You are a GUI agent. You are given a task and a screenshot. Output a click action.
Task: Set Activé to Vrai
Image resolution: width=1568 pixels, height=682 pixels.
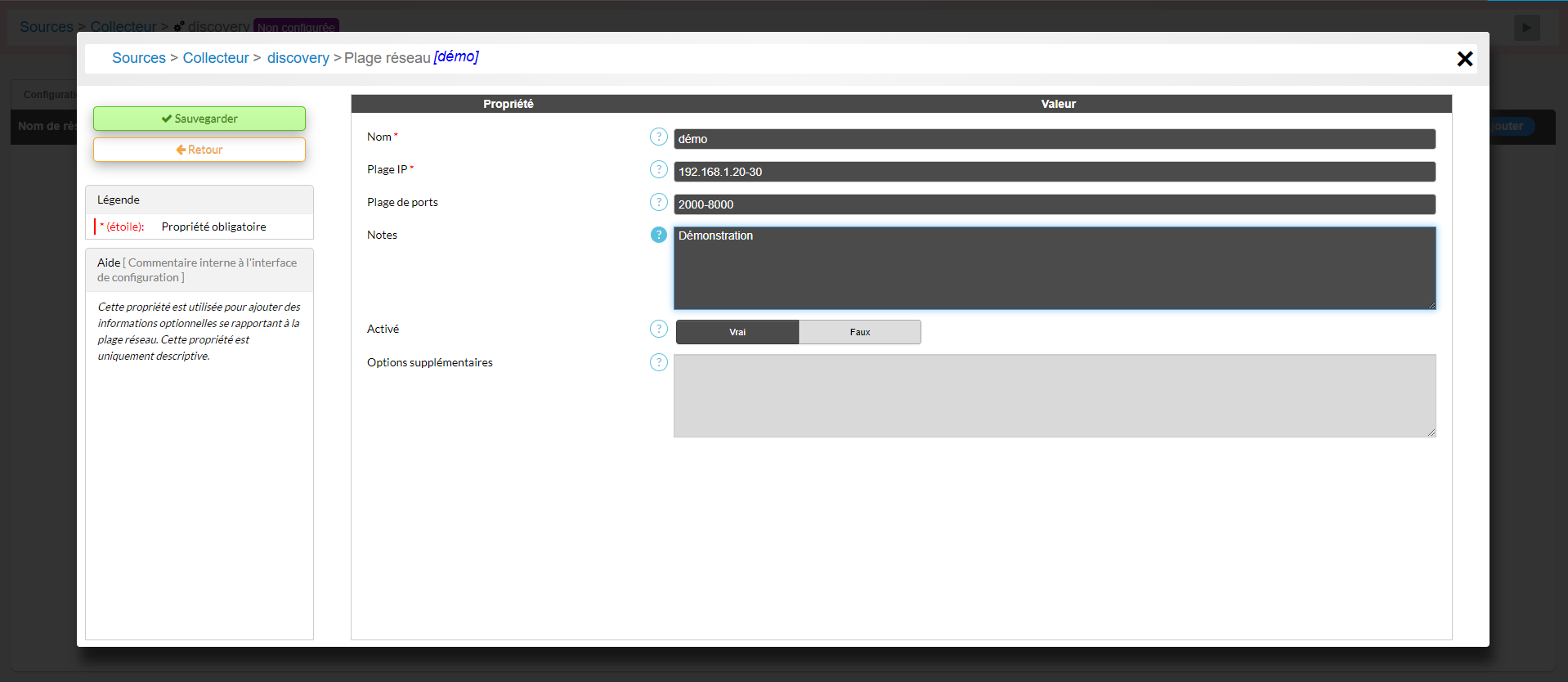pos(737,332)
